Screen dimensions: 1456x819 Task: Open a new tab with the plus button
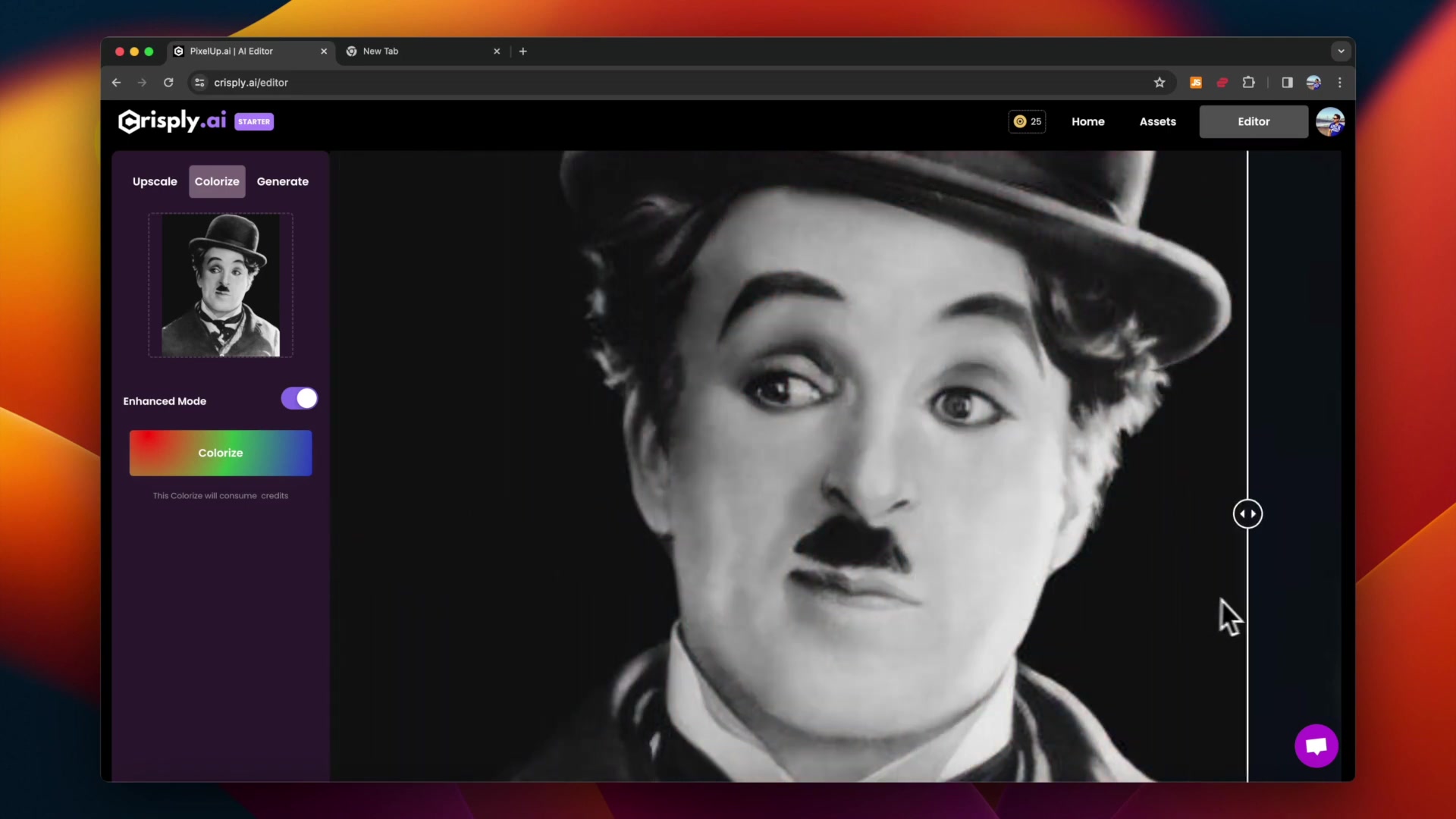tap(522, 52)
